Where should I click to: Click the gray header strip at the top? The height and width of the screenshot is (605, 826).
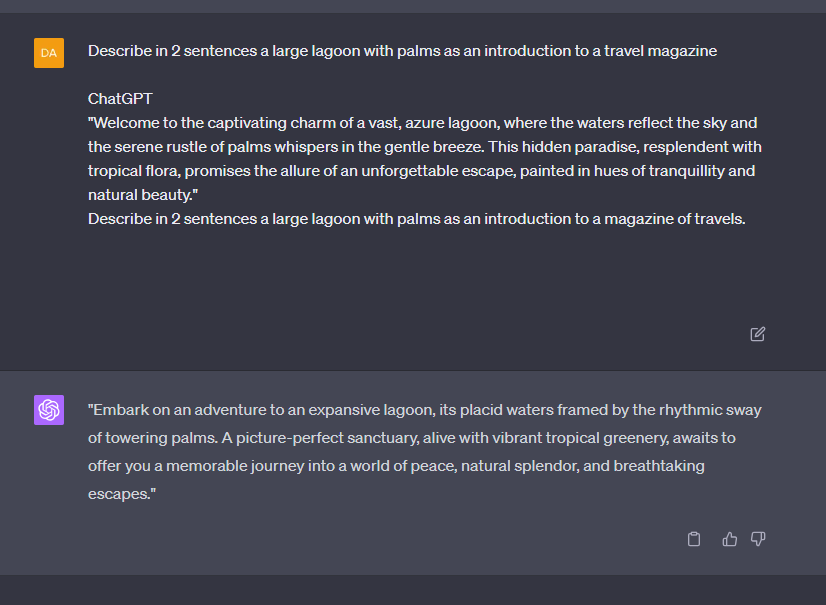(x=413, y=6)
